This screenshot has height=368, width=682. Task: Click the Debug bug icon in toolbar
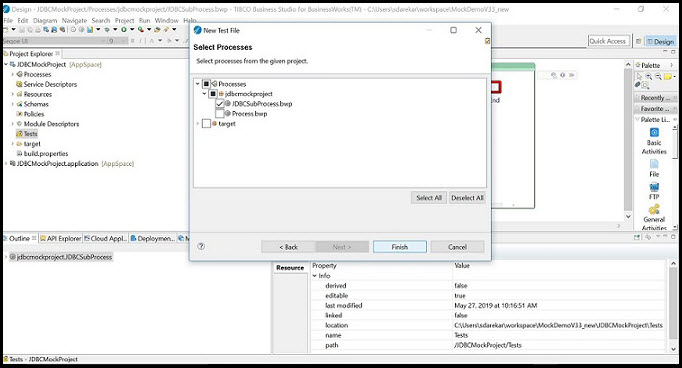tap(107, 30)
